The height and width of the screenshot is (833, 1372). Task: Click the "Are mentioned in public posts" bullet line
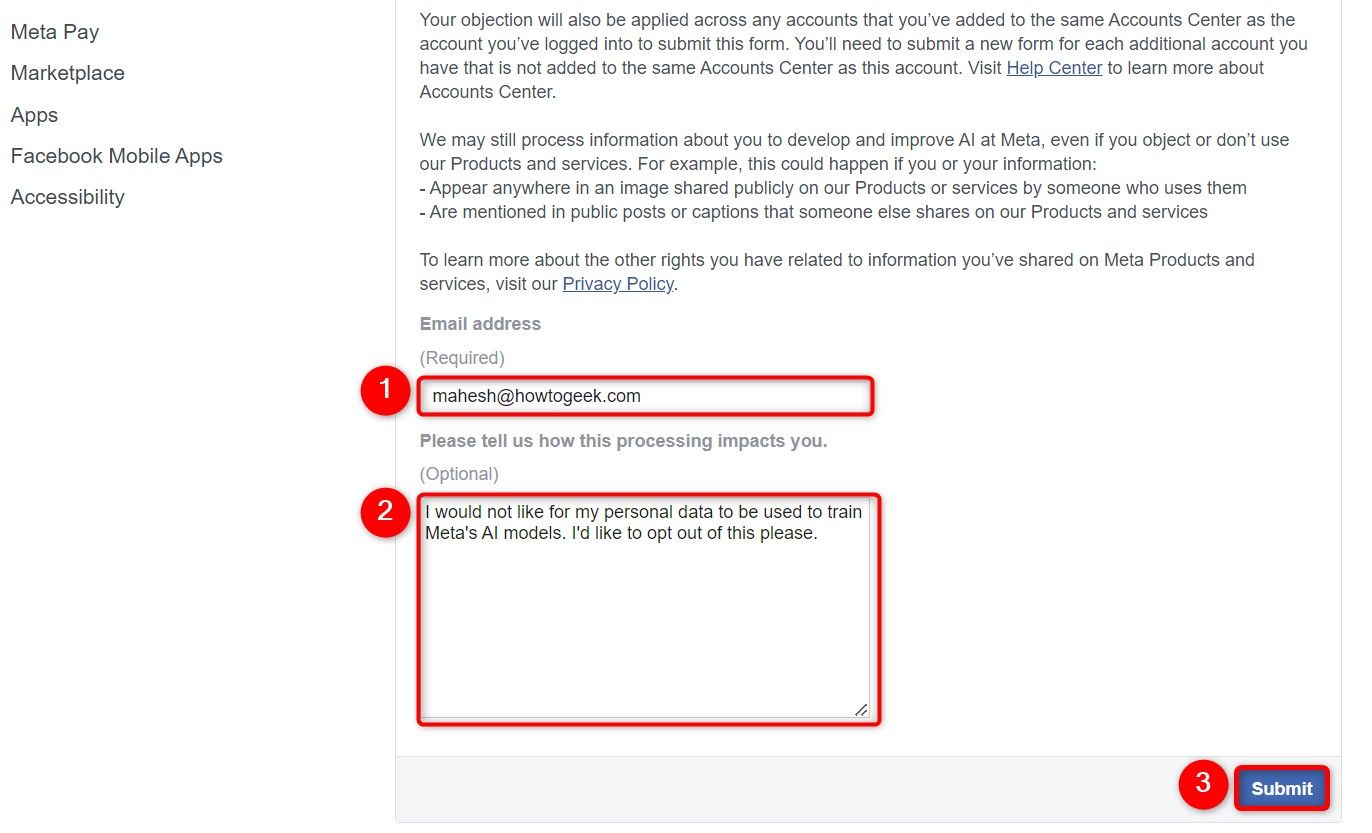[814, 212]
